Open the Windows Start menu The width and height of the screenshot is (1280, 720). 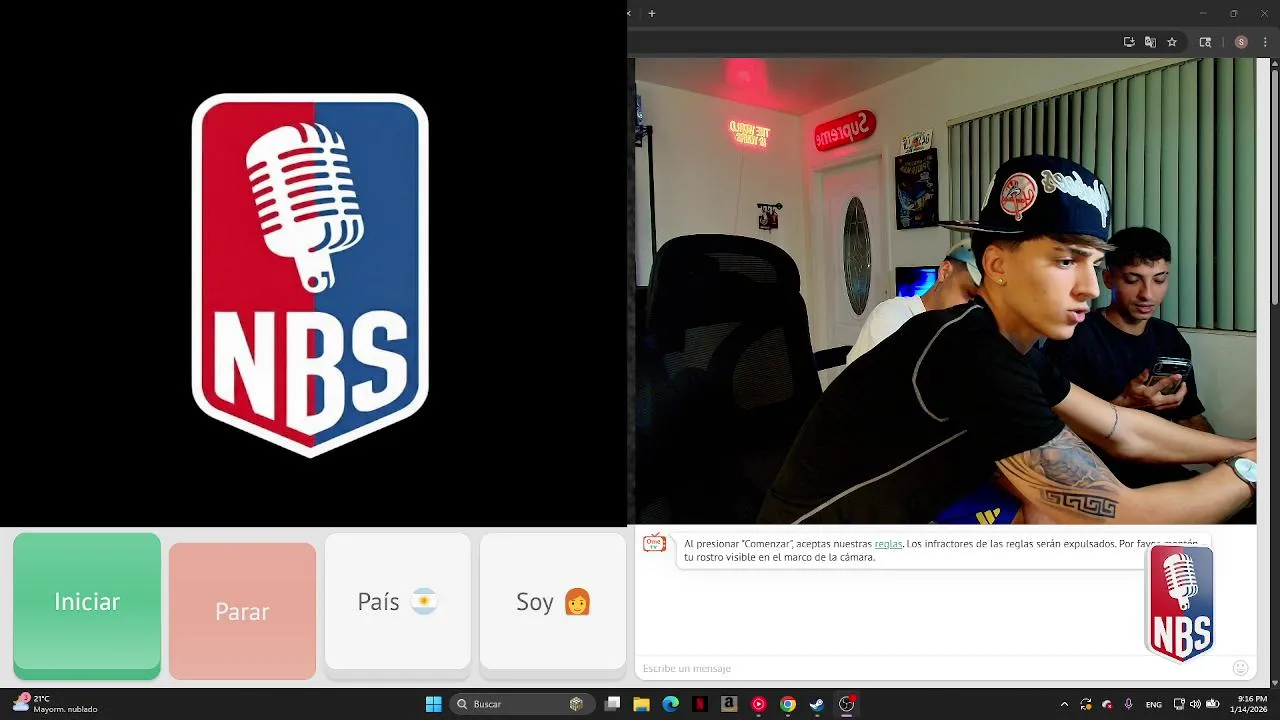[x=433, y=704]
